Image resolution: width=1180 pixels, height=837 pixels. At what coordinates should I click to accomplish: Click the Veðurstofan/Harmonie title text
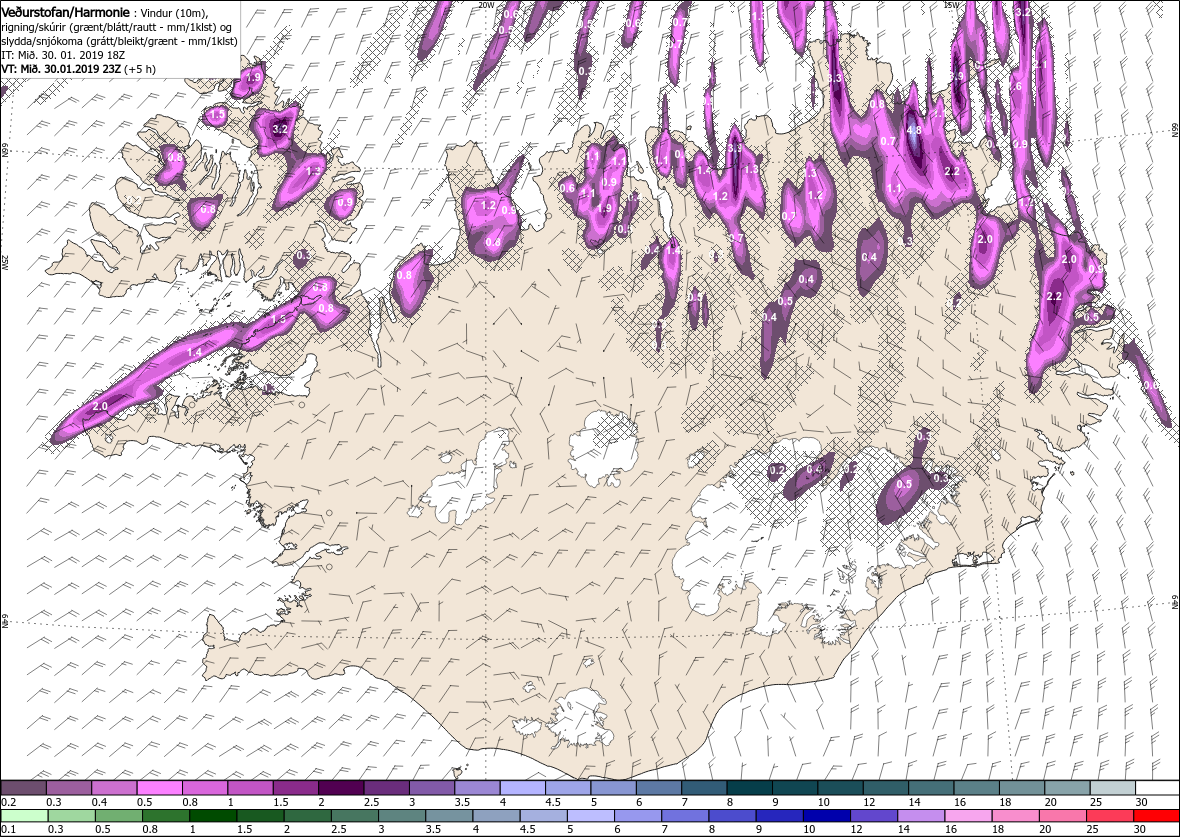pos(66,13)
